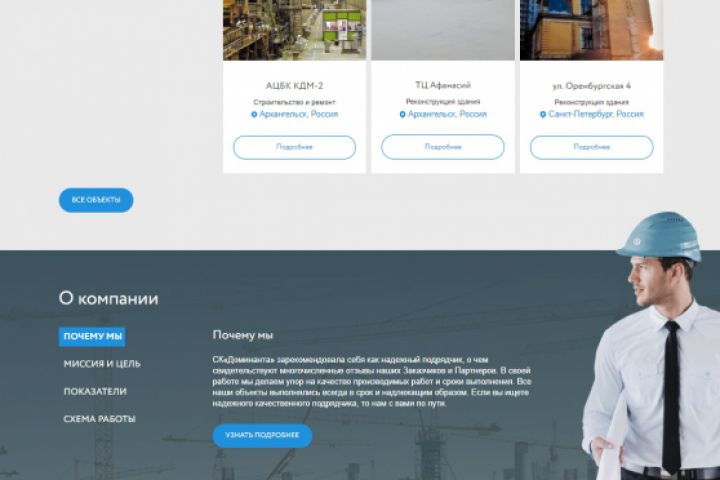Viewport: 720px width, 480px height.
Task: Select the Почему мы tab
Action: pyautogui.click(x=92, y=337)
